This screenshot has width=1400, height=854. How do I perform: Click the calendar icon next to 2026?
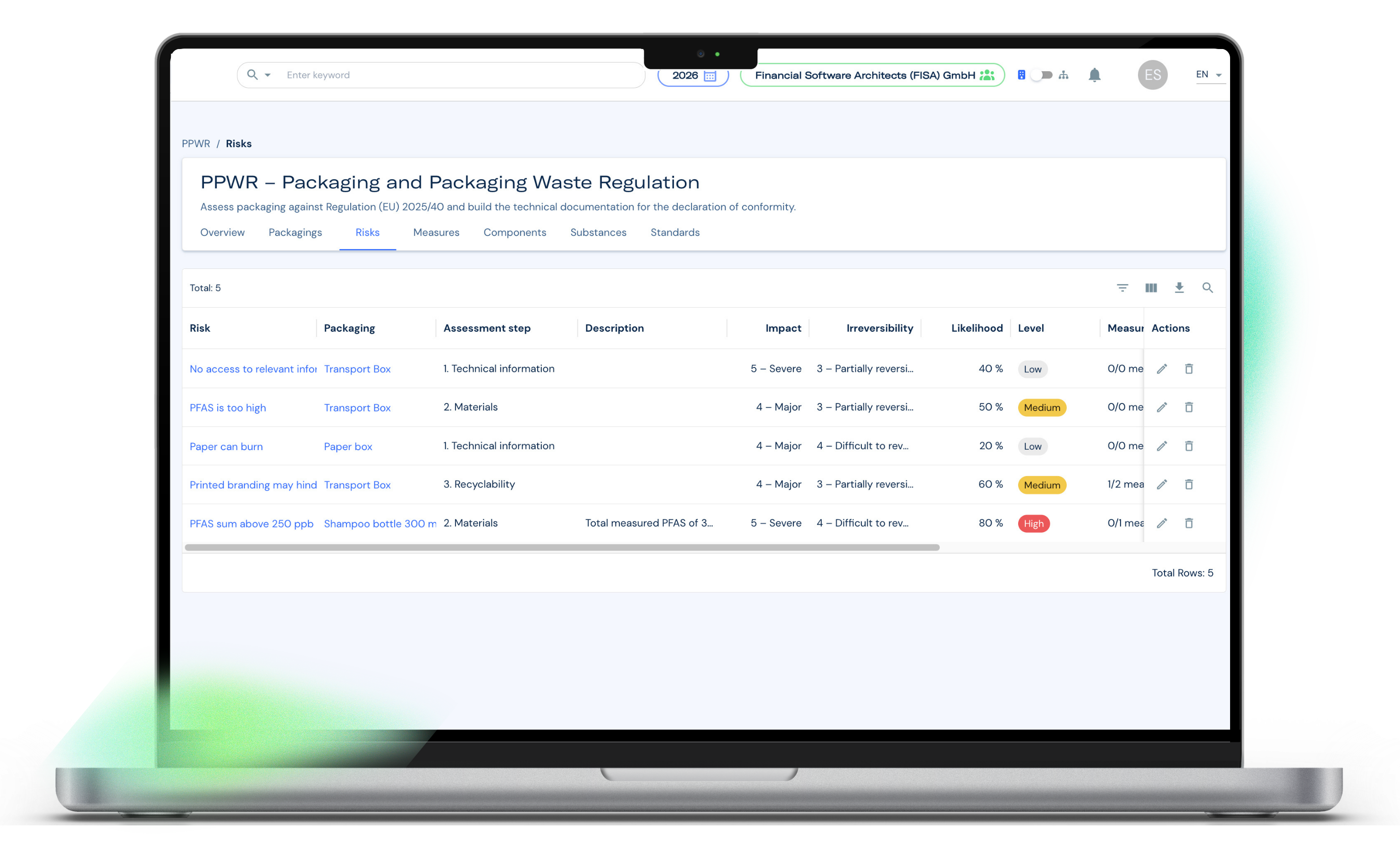tap(709, 75)
